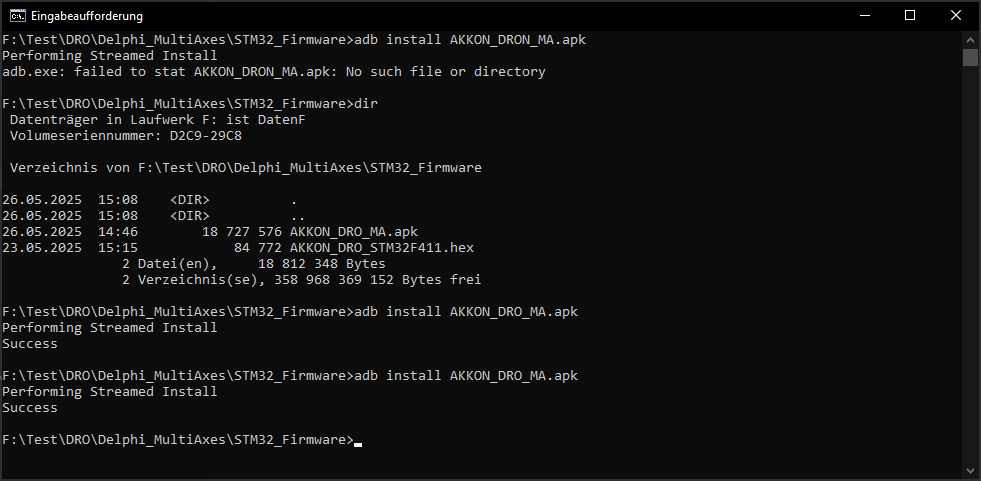Click the command prompt icon in title bar
The height and width of the screenshot is (481, 981).
pos(18,16)
